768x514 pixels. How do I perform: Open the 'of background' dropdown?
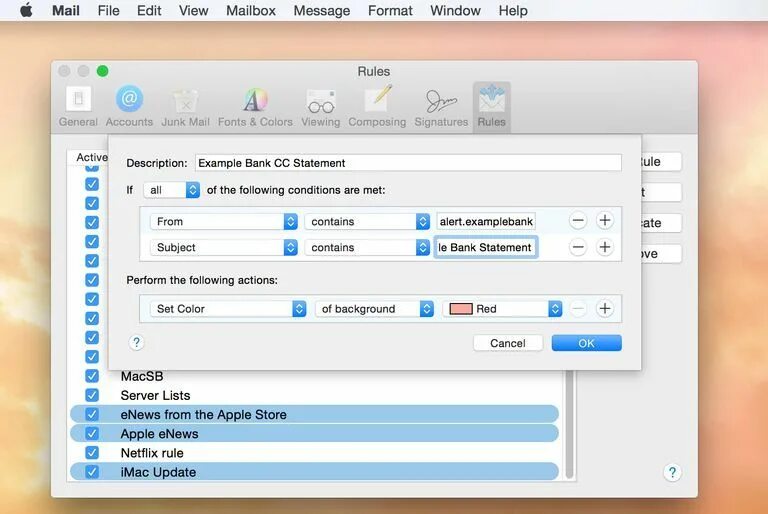tap(374, 309)
